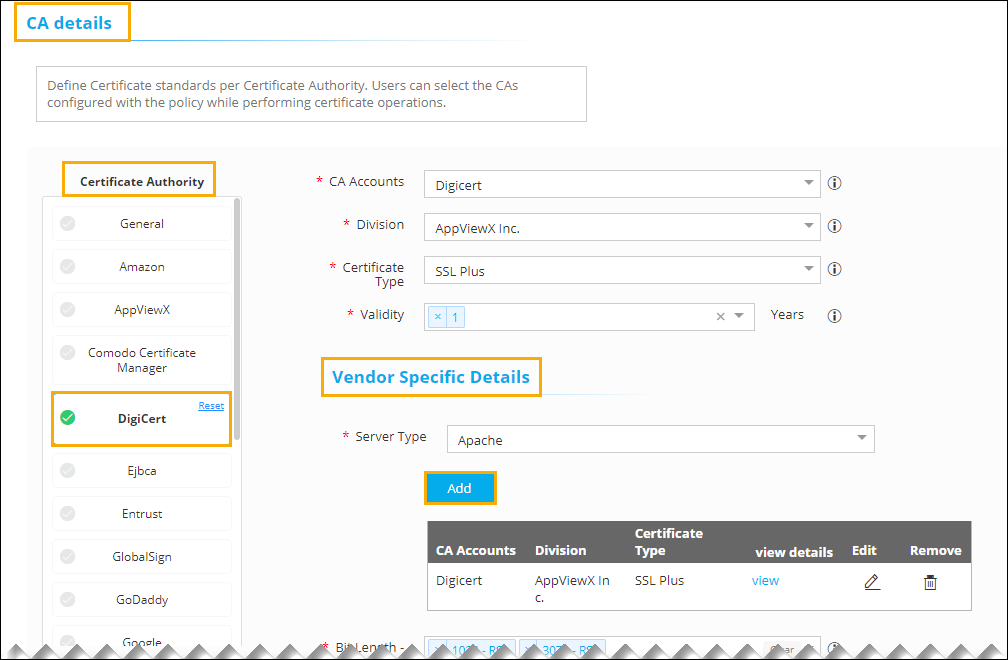Select AppViewX in Certificate Authority list
Screen dimensions: 1008x660
tap(141, 310)
